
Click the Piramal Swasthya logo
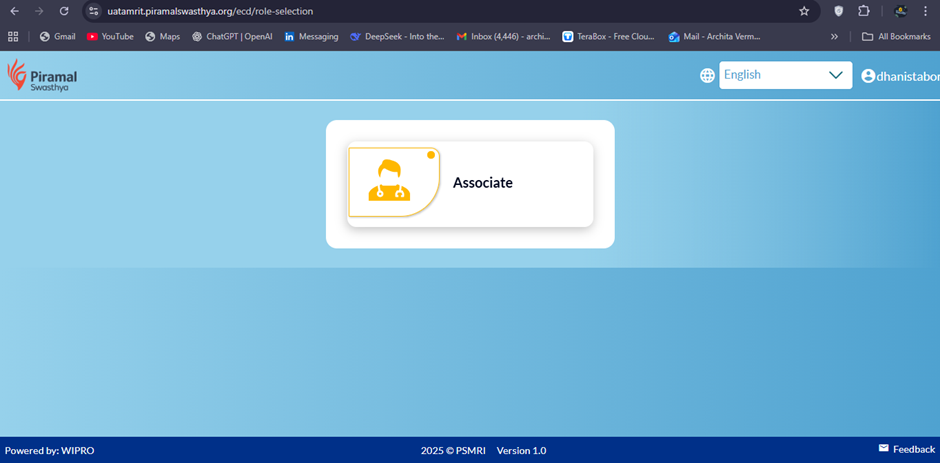click(42, 76)
